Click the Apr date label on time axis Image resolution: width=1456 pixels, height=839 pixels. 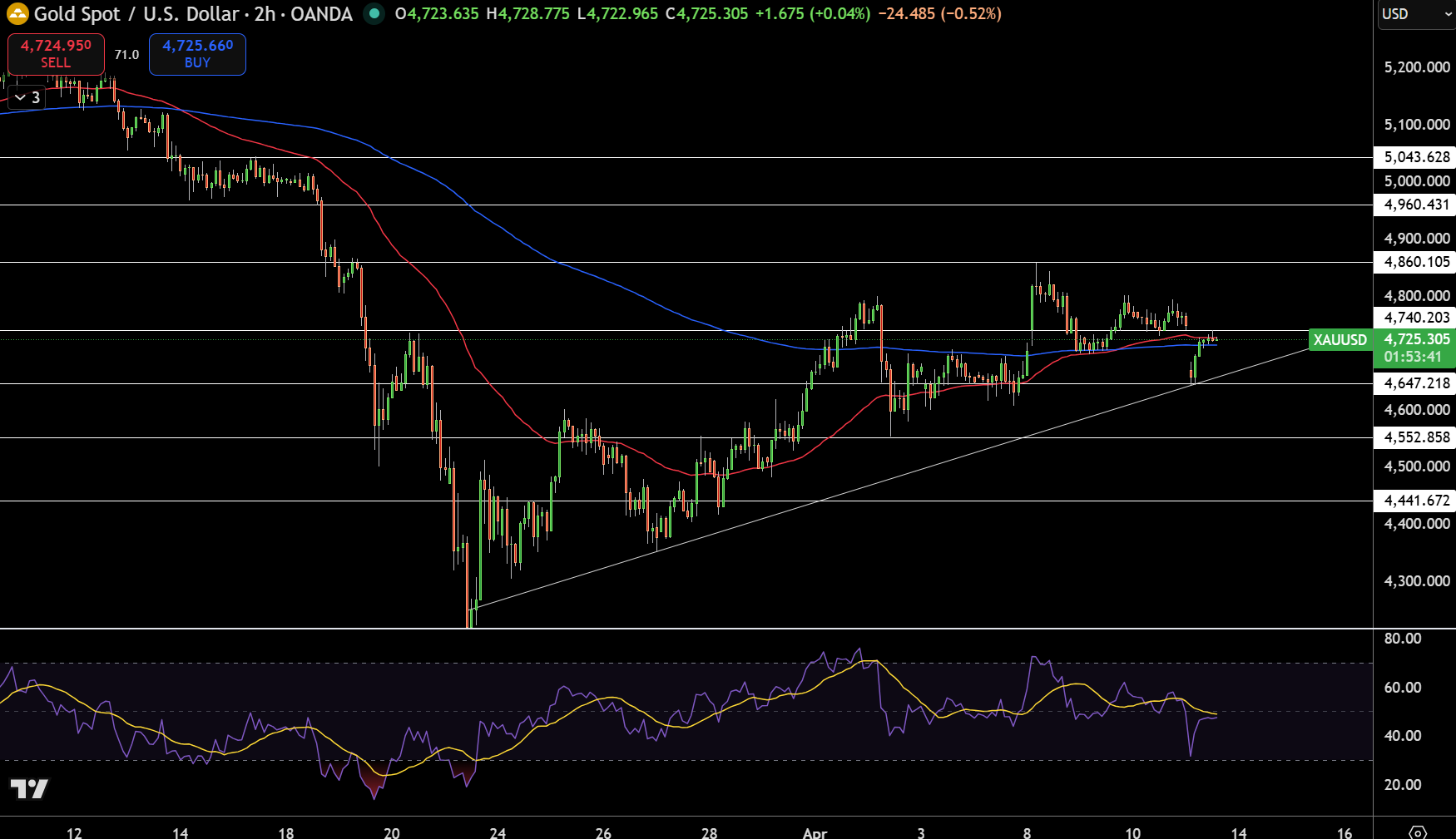(x=815, y=832)
